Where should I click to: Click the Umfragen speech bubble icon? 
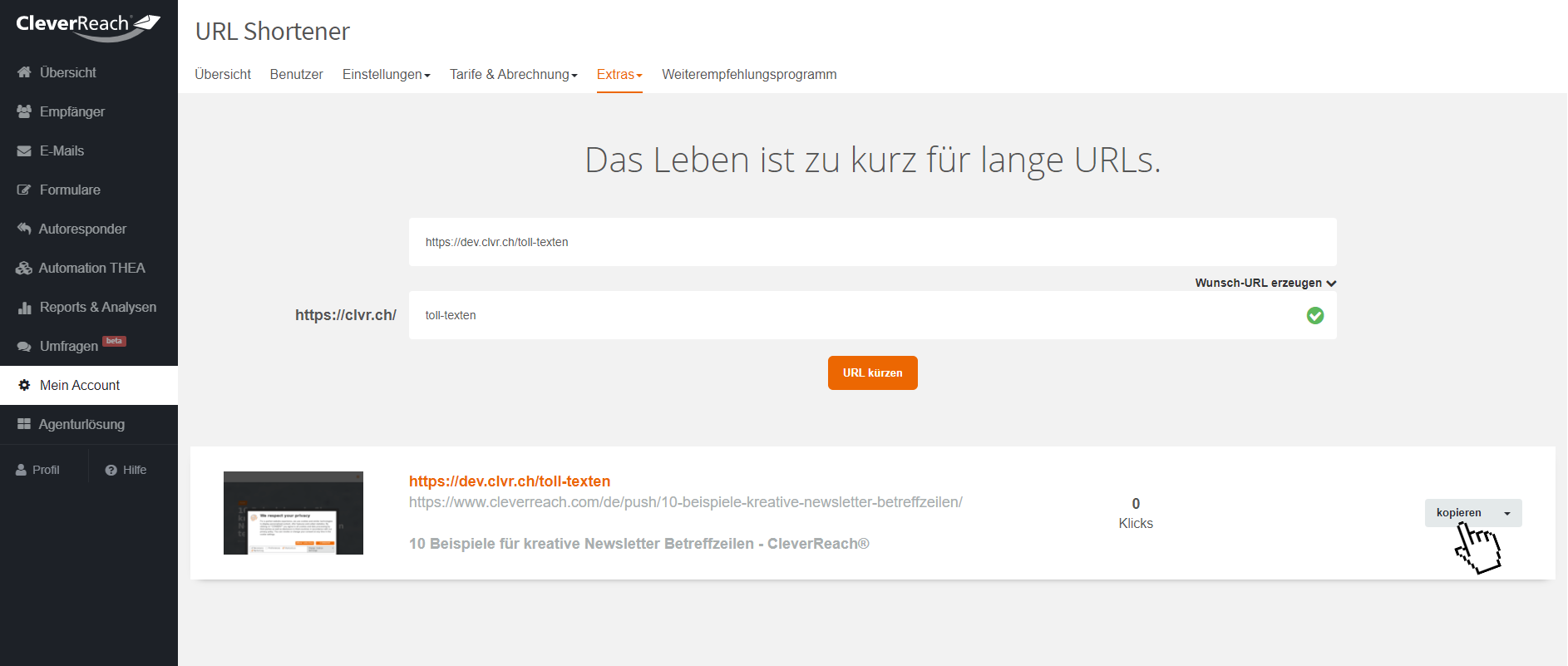pyautogui.click(x=24, y=347)
